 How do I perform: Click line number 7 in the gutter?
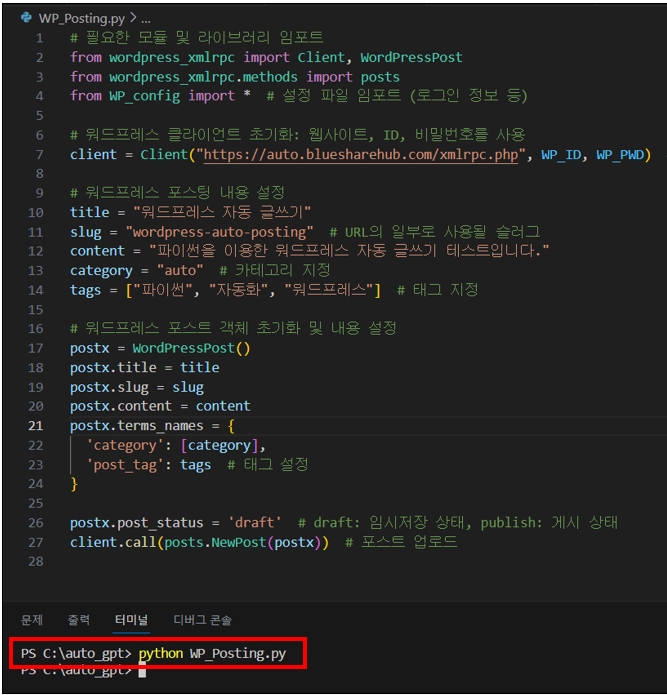tap(39, 155)
